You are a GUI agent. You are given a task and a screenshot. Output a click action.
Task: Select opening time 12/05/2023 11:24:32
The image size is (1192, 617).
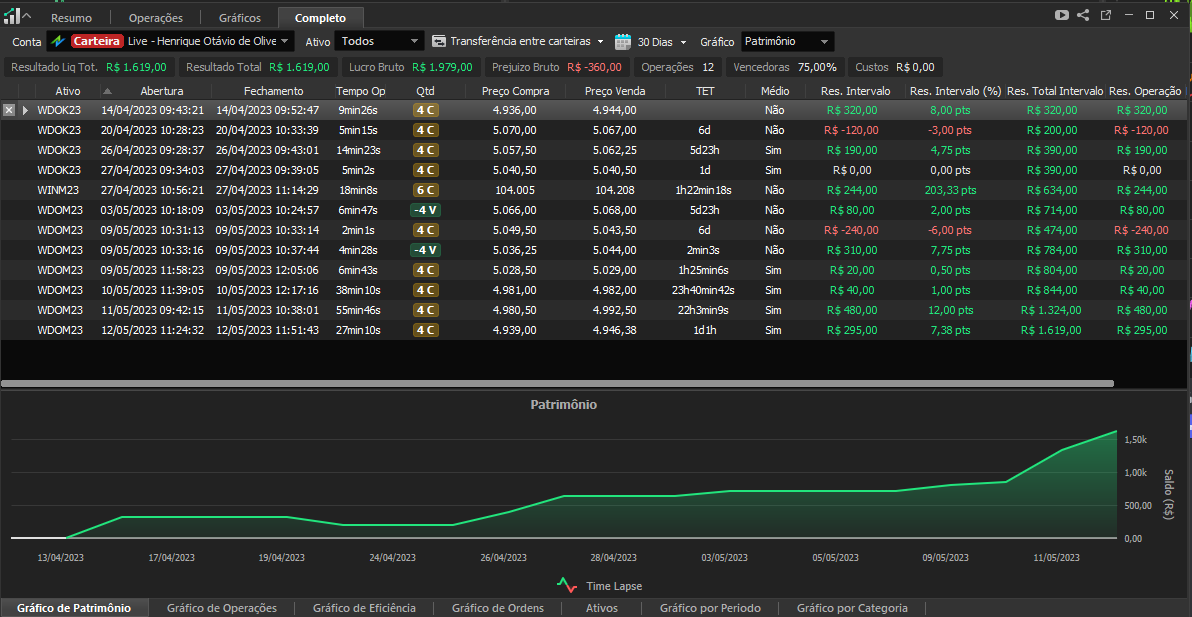pyautogui.click(x=152, y=330)
